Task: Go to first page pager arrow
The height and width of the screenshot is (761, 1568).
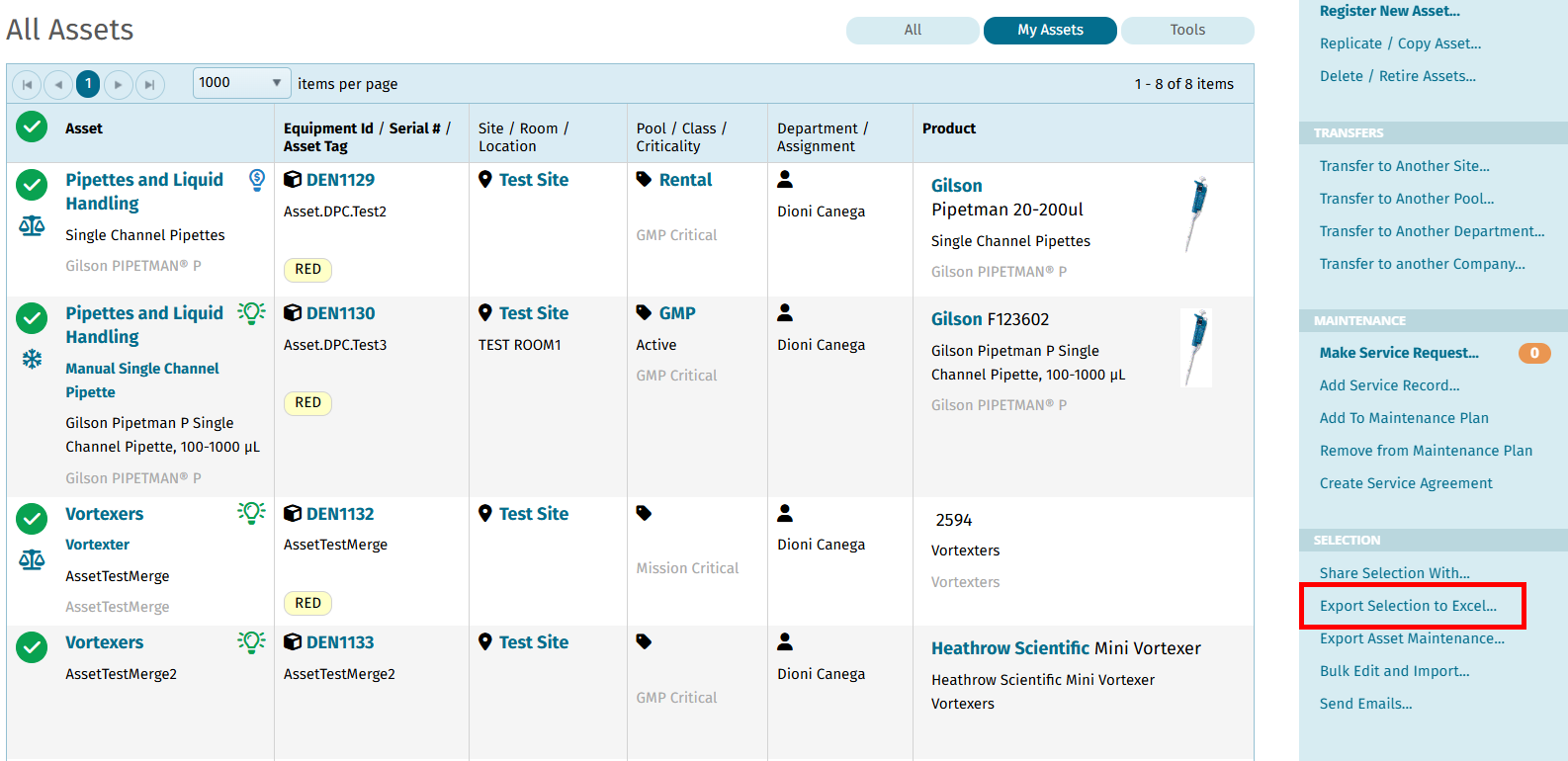Action: 27,84
